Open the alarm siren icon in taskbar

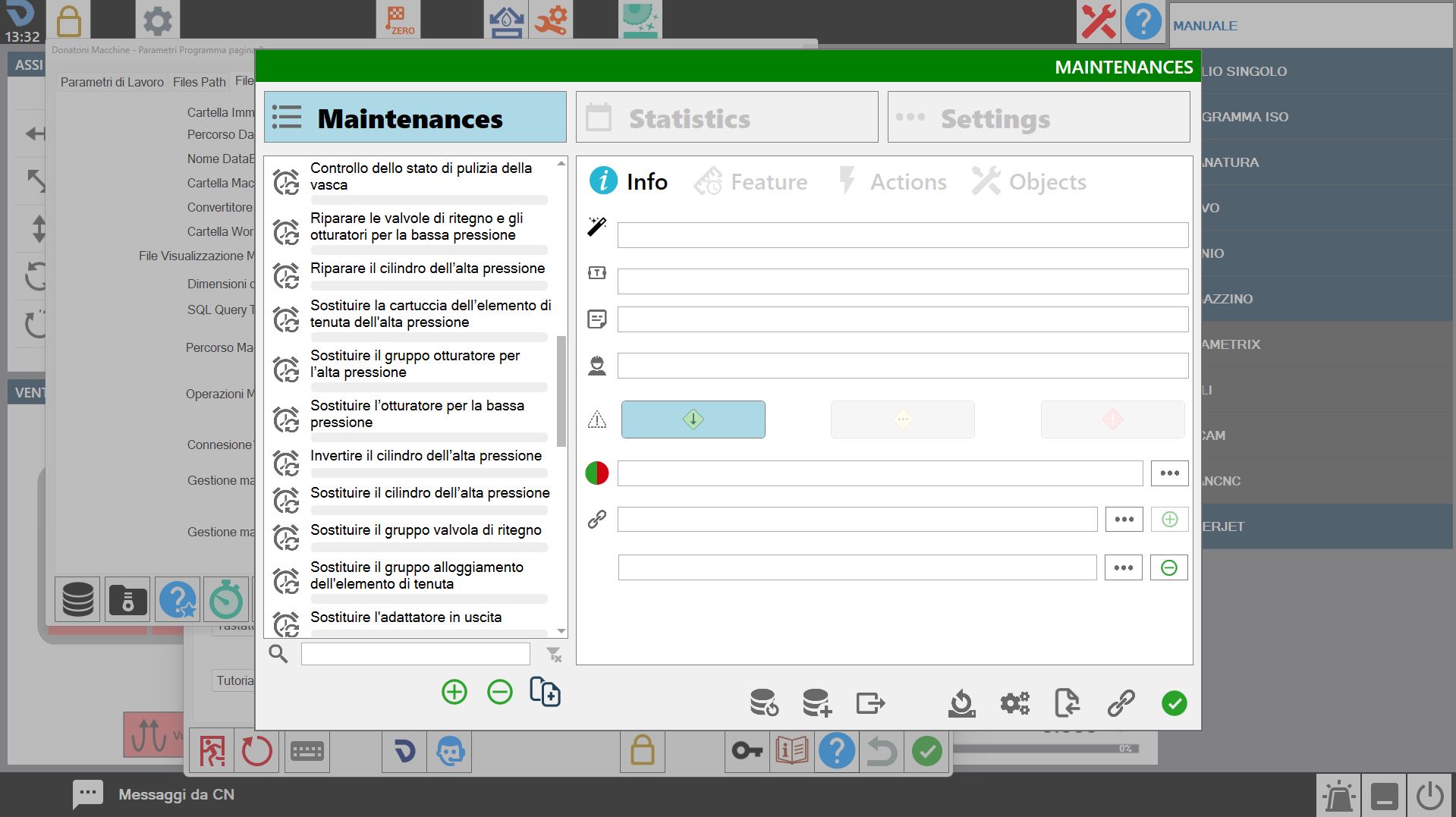pos(1339,796)
